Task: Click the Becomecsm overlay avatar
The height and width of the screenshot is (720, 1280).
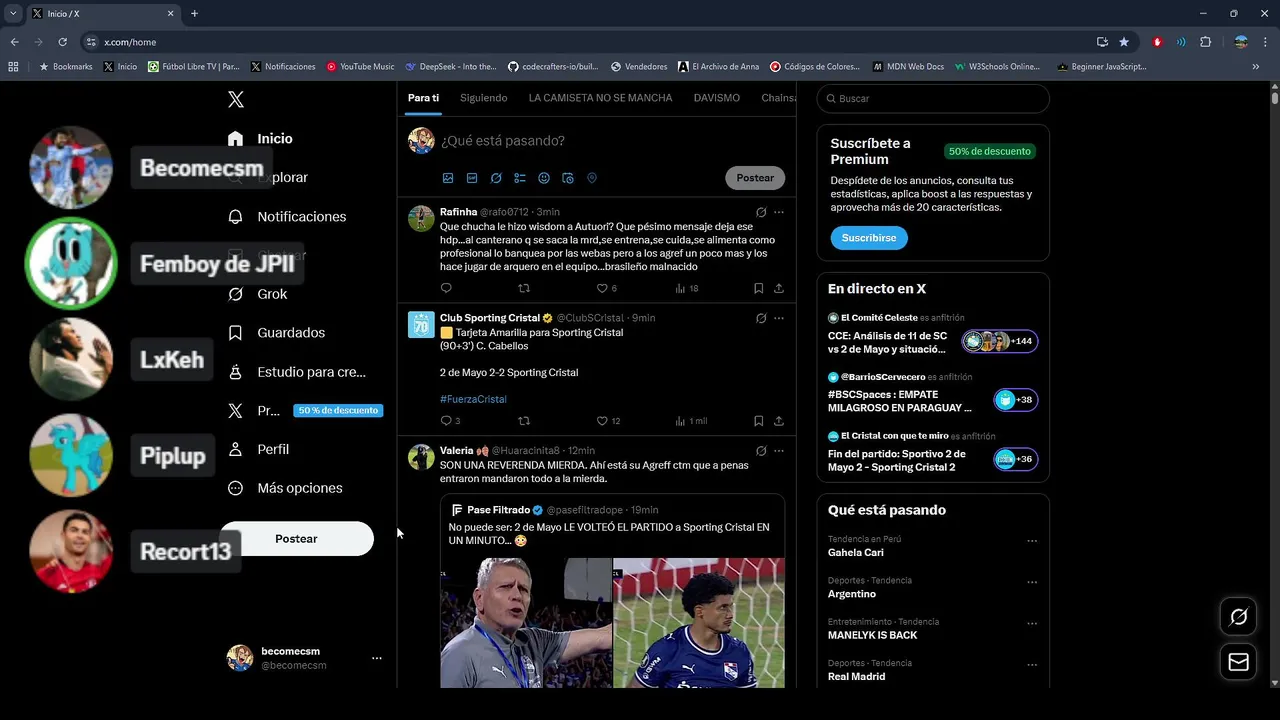Action: [x=71, y=167]
